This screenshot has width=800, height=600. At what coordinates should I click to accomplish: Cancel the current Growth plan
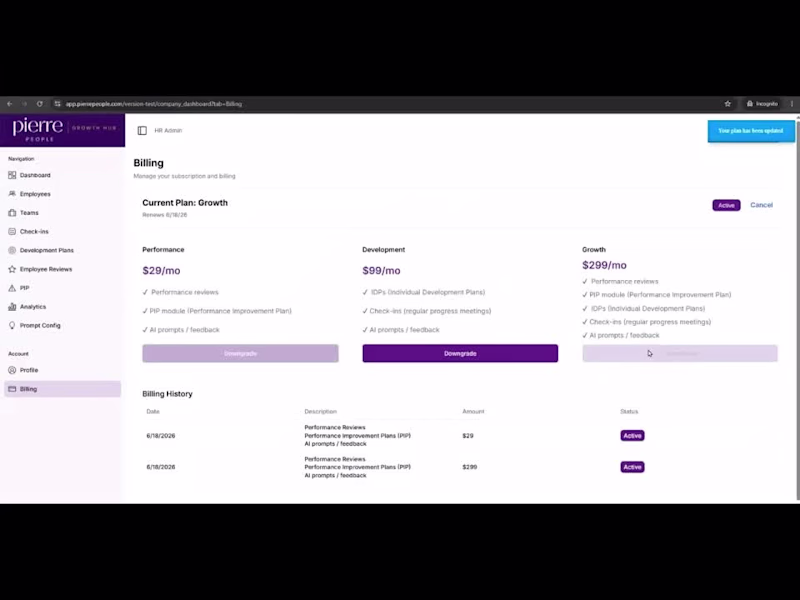click(x=761, y=205)
